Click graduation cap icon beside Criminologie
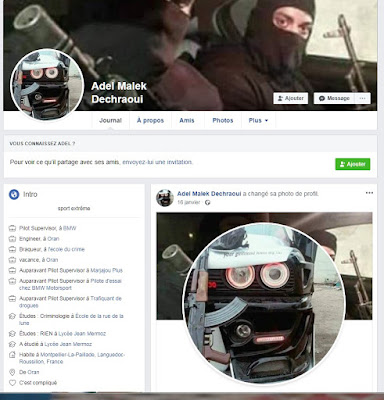The height and width of the screenshot is (400, 384). click(x=12, y=316)
